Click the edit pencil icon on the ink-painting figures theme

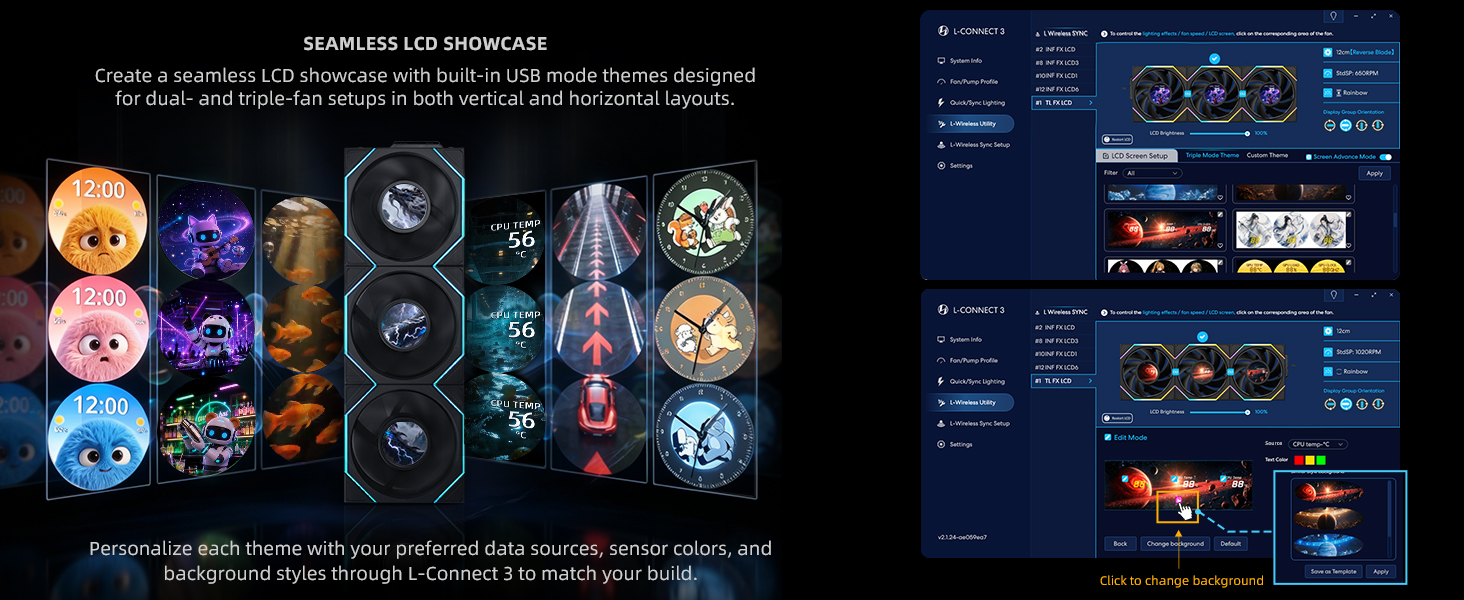pos(1349,215)
